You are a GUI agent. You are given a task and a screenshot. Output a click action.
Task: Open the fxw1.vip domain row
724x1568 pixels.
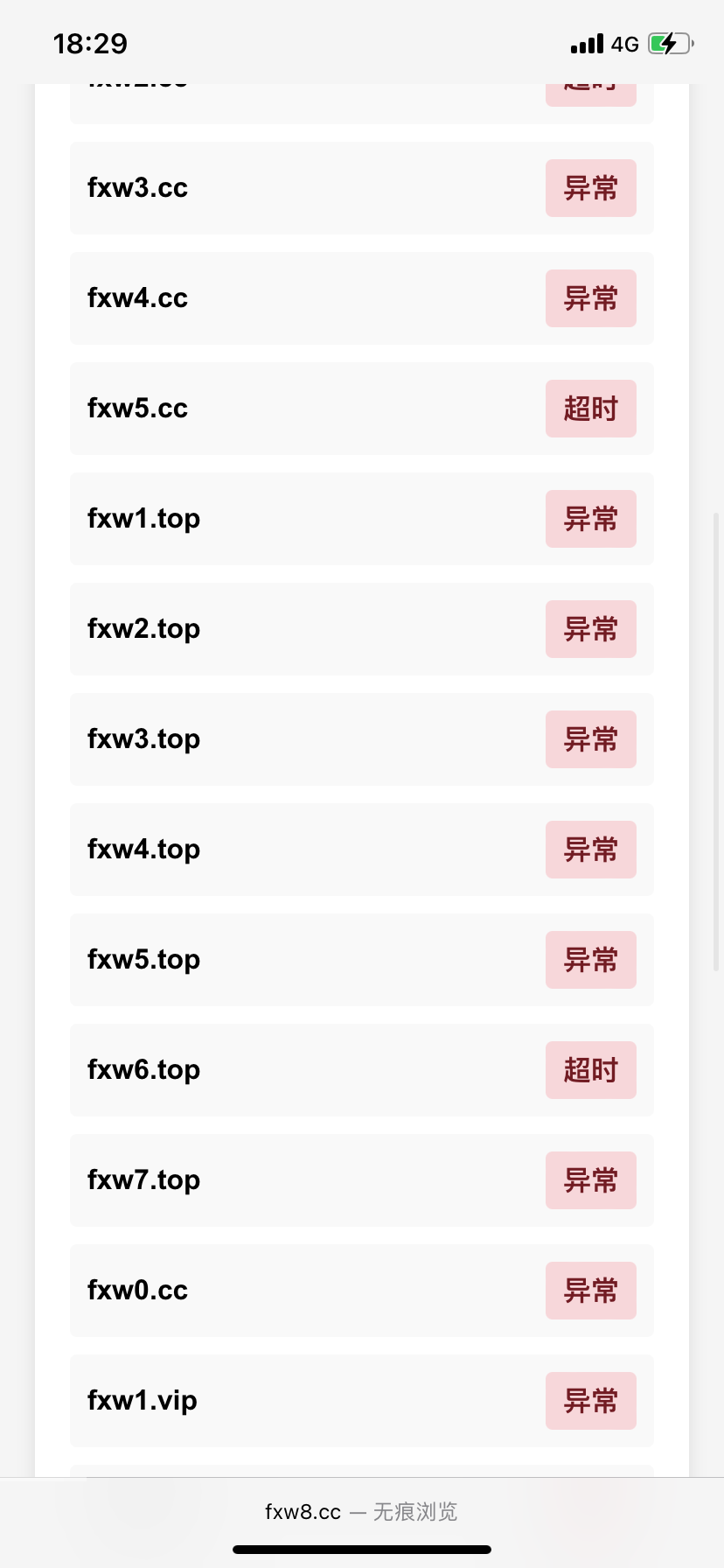pyautogui.click(x=143, y=1401)
